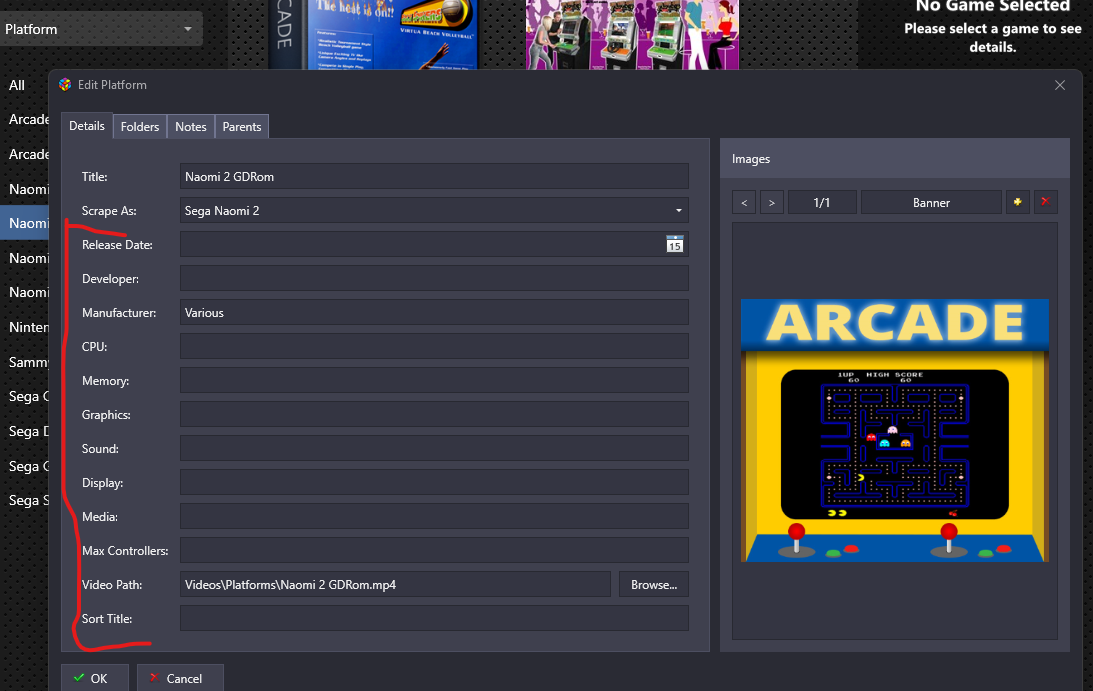The height and width of the screenshot is (691, 1093).
Task: Select All in the platform list
Action: [17, 85]
